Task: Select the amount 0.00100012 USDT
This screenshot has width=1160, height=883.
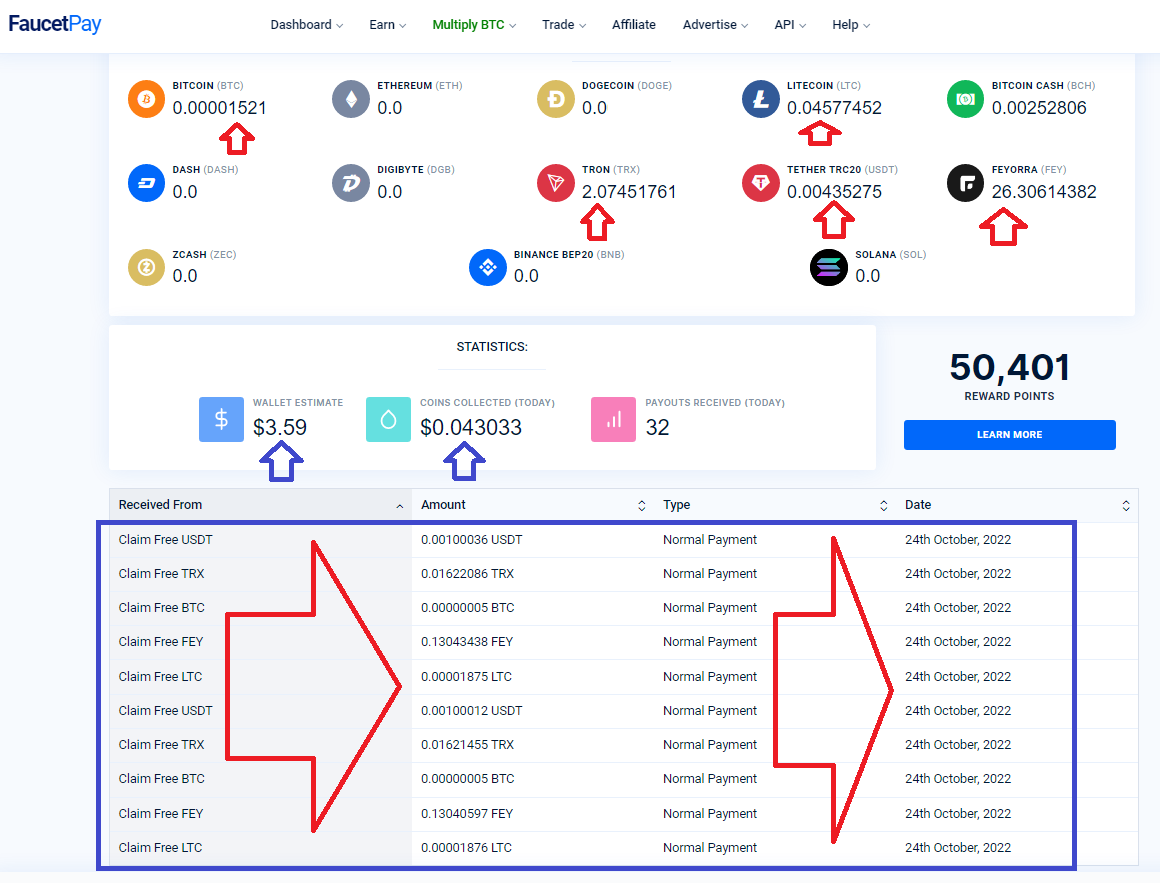Action: [471, 711]
